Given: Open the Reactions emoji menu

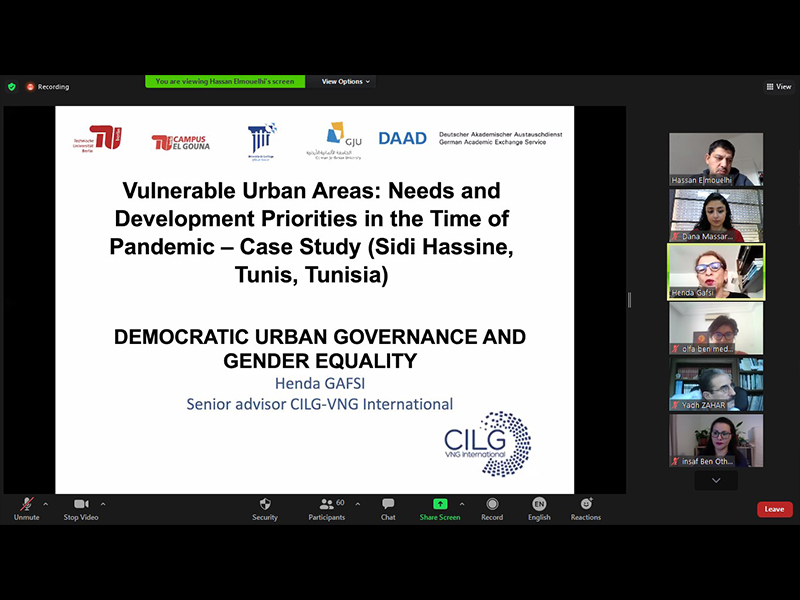Looking at the screenshot, I should tap(586, 508).
